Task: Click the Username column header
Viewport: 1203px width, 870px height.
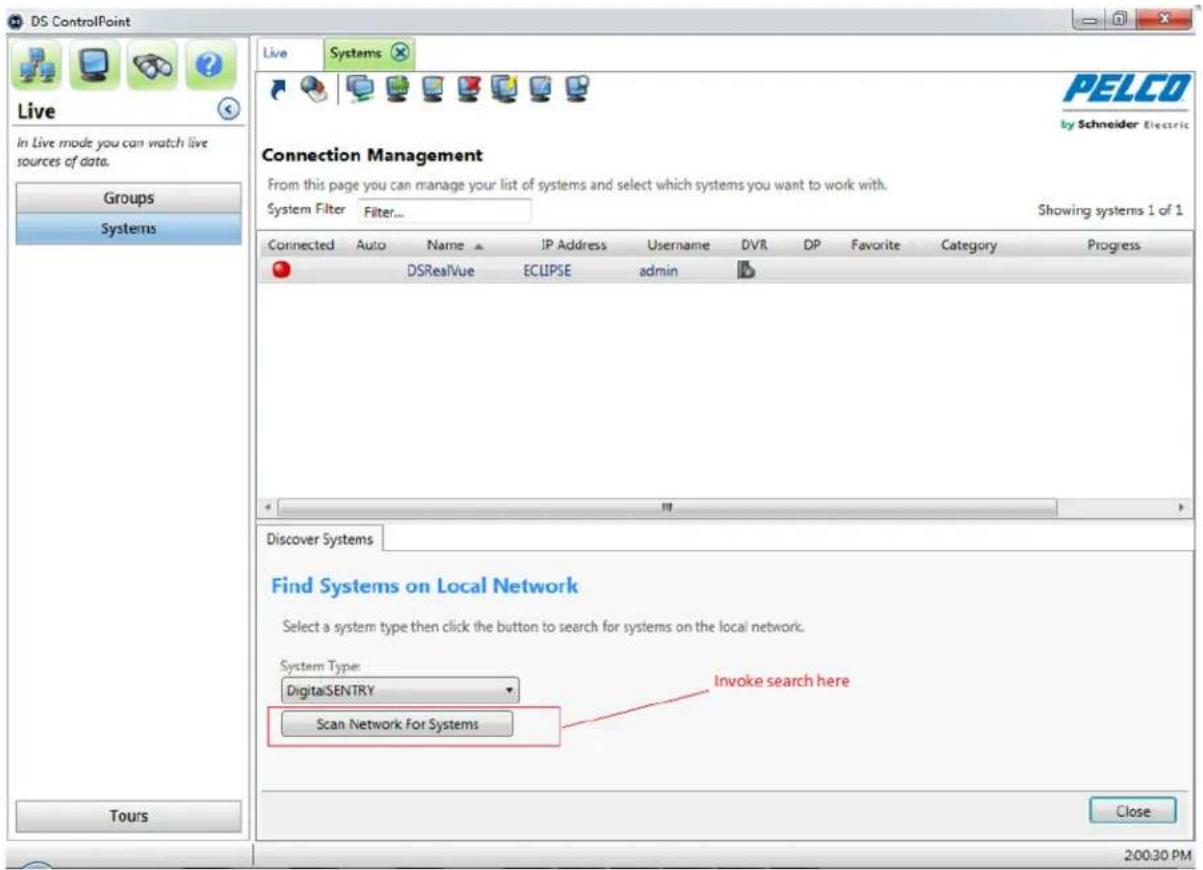Action: 678,245
